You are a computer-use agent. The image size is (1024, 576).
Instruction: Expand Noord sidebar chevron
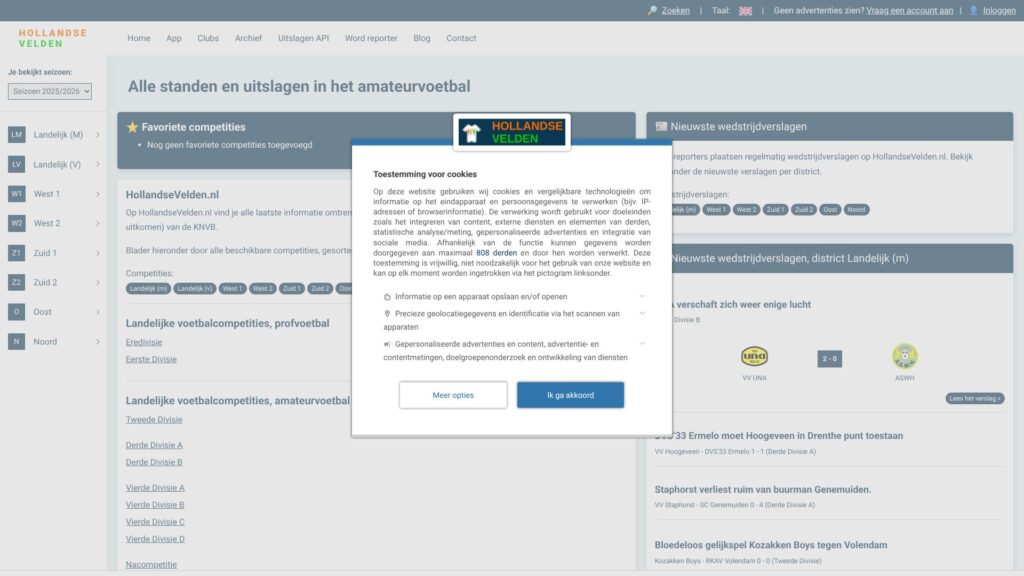point(98,342)
